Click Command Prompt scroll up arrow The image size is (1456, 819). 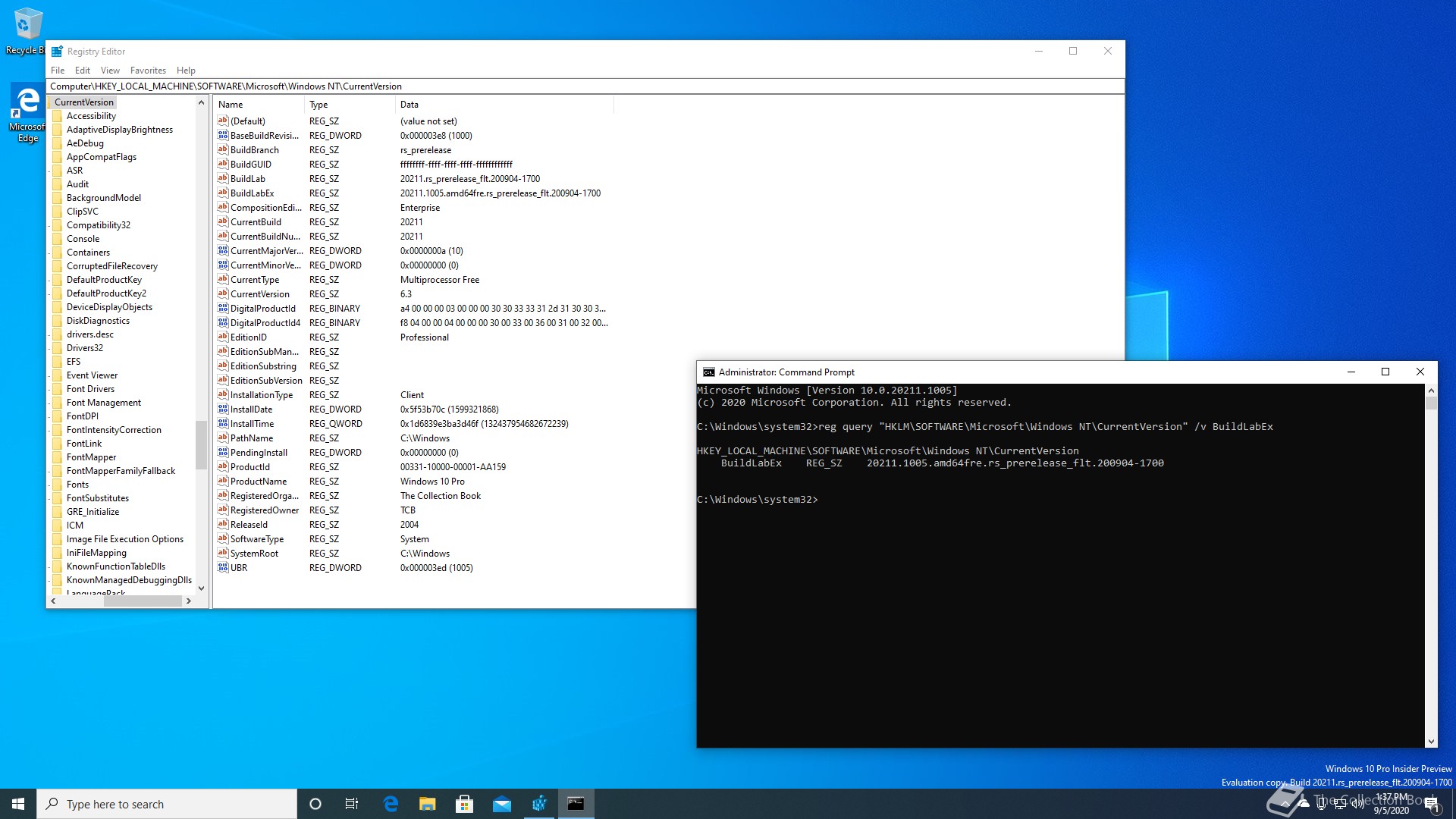(1431, 391)
